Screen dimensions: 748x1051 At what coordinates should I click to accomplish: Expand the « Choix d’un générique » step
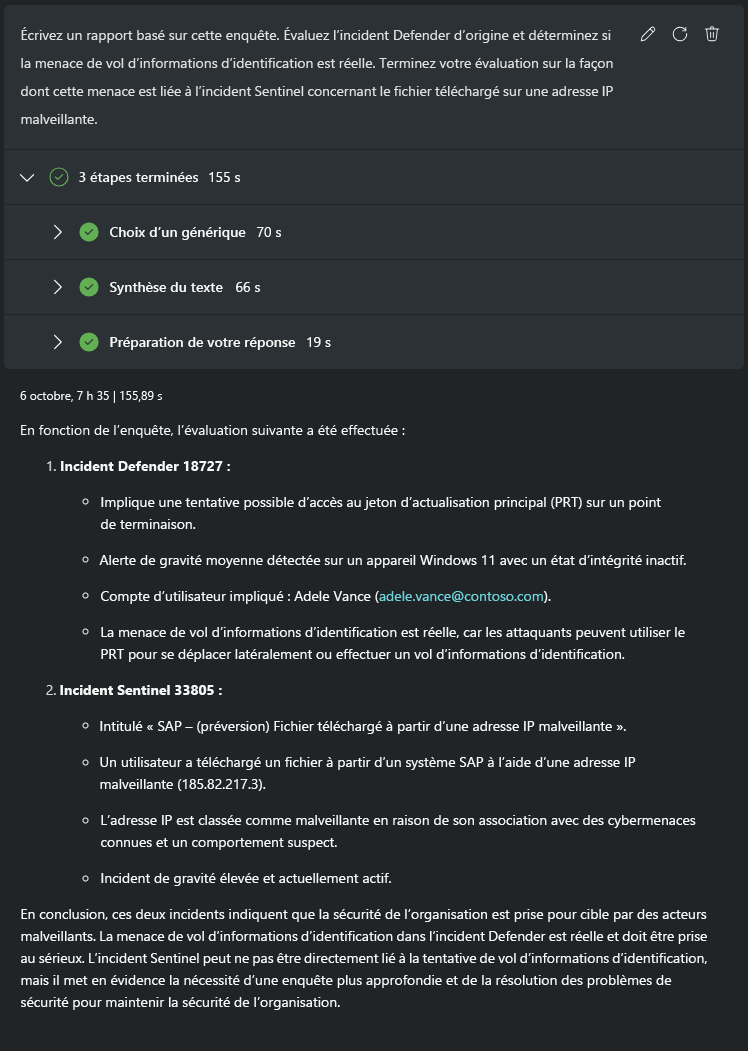pos(58,231)
